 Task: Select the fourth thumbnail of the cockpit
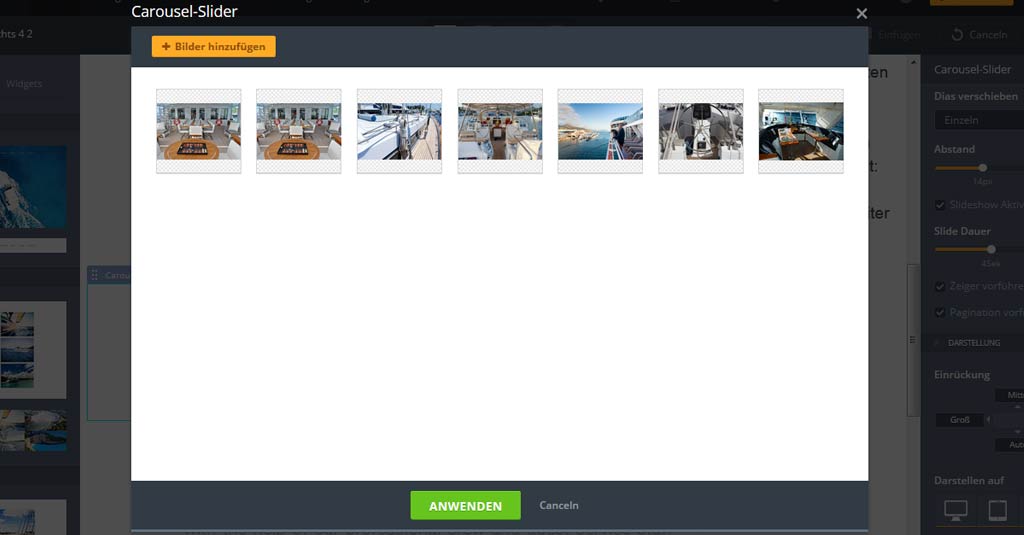point(500,132)
